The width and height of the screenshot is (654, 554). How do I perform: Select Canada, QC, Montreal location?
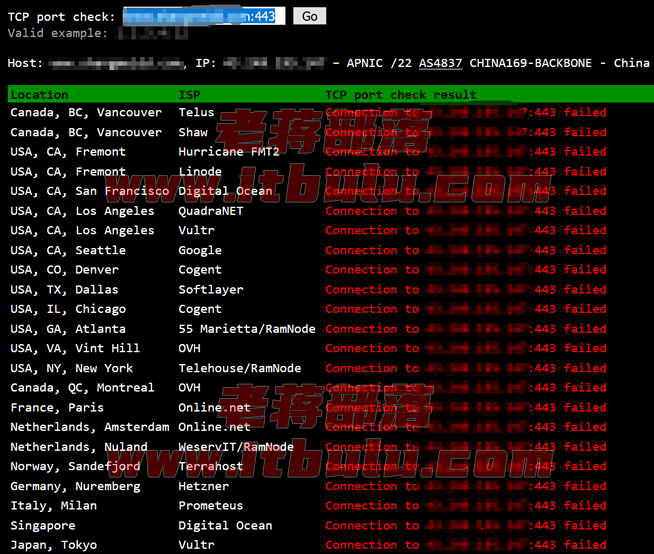(82, 388)
